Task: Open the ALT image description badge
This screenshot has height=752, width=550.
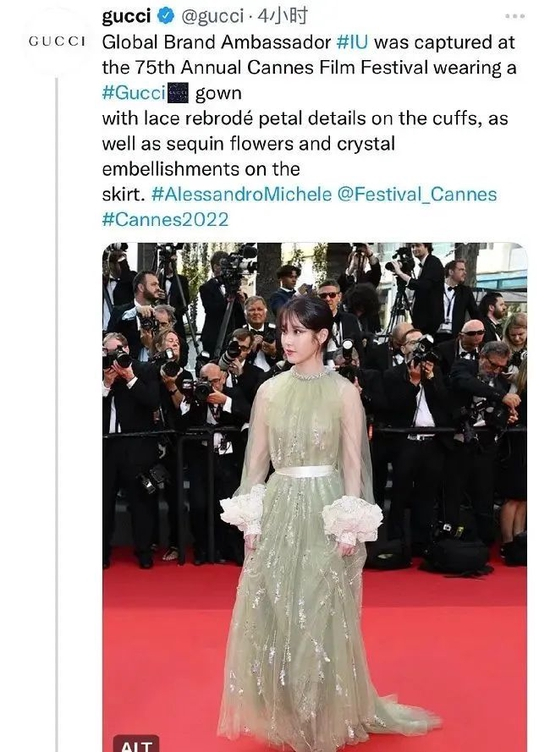Action: (136, 744)
